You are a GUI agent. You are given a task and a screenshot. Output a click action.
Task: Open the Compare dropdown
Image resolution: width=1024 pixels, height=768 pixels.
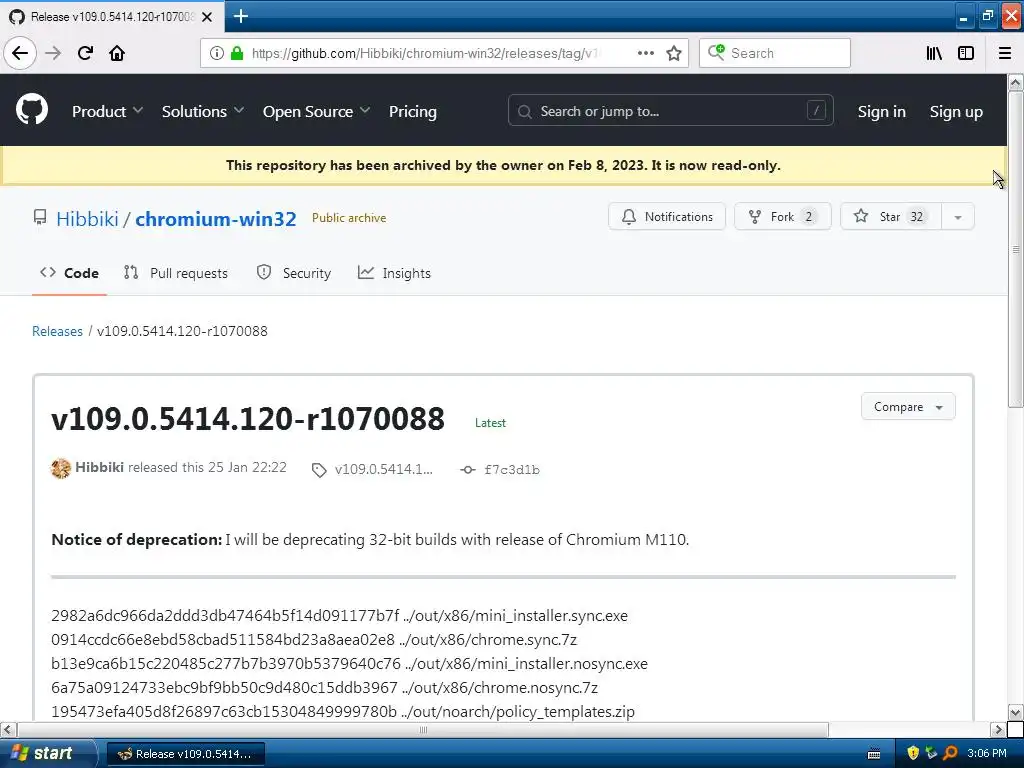point(908,407)
